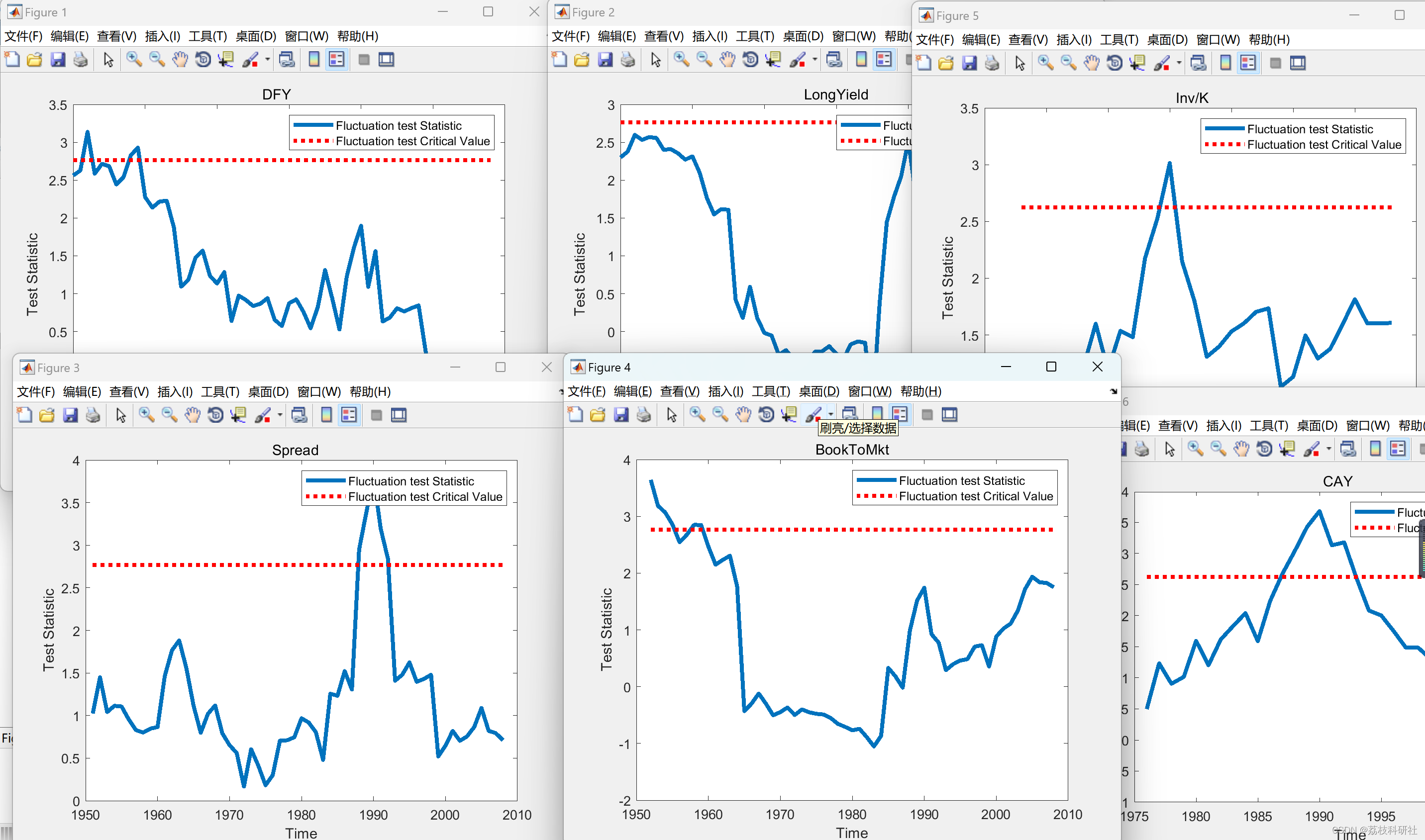Select Data Cursor tool in Figure 5 toolbar

click(x=1137, y=63)
